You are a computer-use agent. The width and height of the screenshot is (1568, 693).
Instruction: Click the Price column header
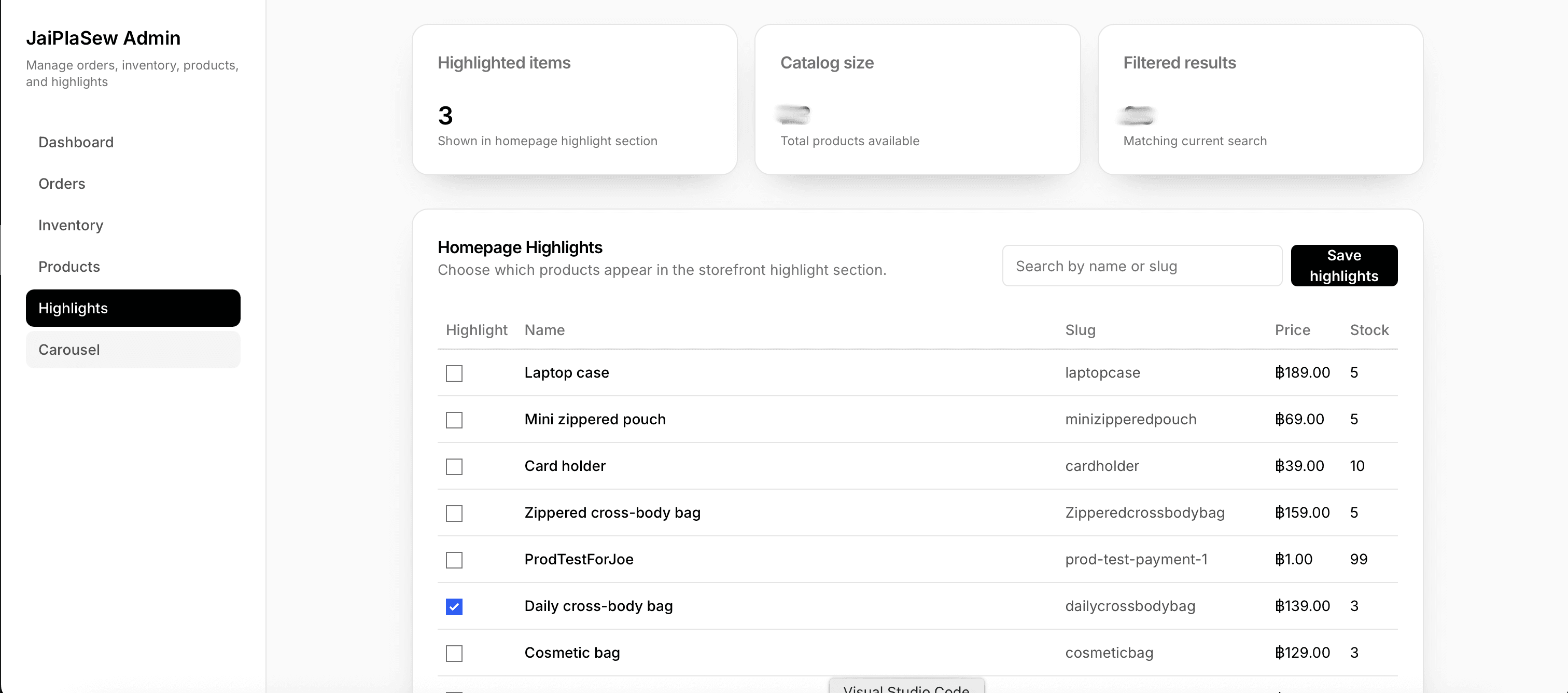click(x=1292, y=330)
